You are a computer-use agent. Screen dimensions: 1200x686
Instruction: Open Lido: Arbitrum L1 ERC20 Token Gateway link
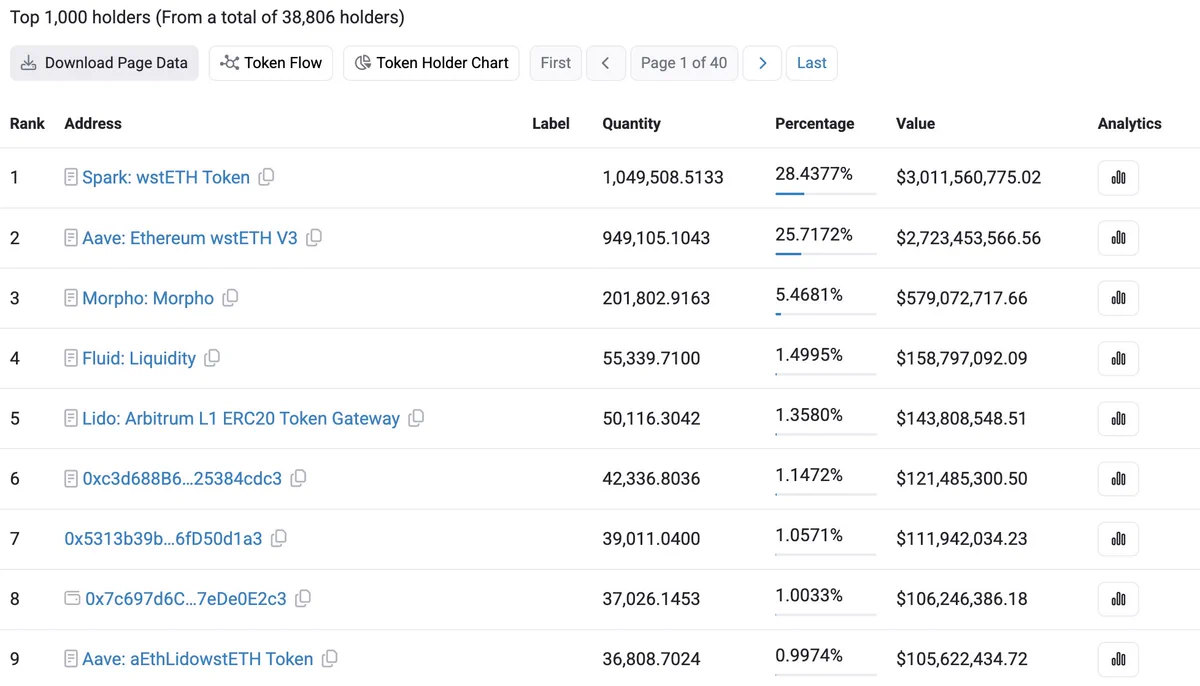241,418
